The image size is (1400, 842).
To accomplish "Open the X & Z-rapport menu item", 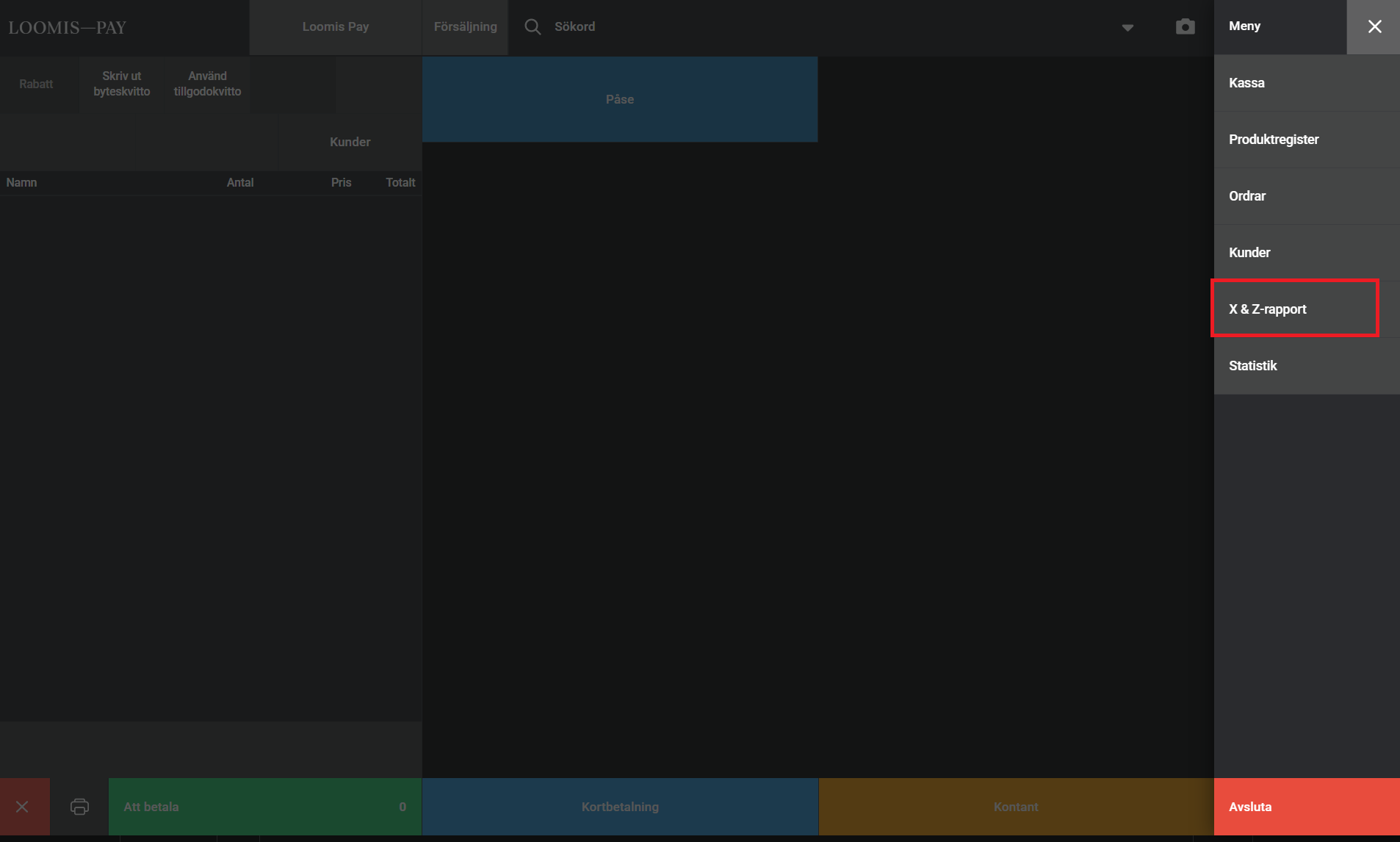I will (x=1294, y=309).
